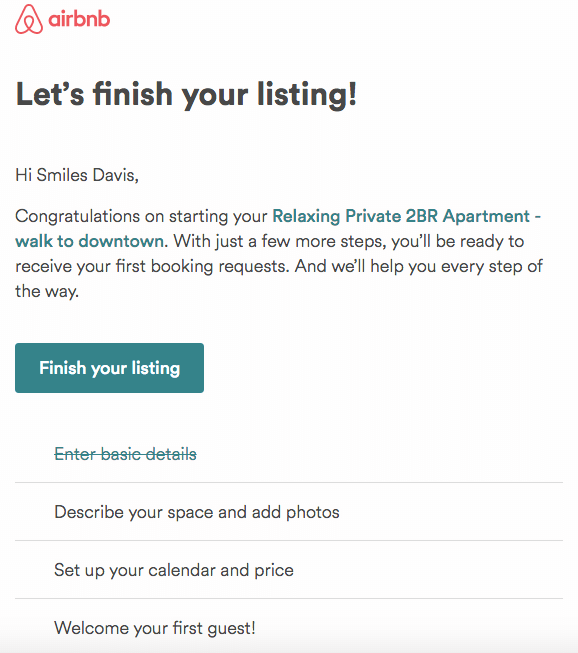
Task: Click the walk to downtown link text
Action: [x=90, y=241]
